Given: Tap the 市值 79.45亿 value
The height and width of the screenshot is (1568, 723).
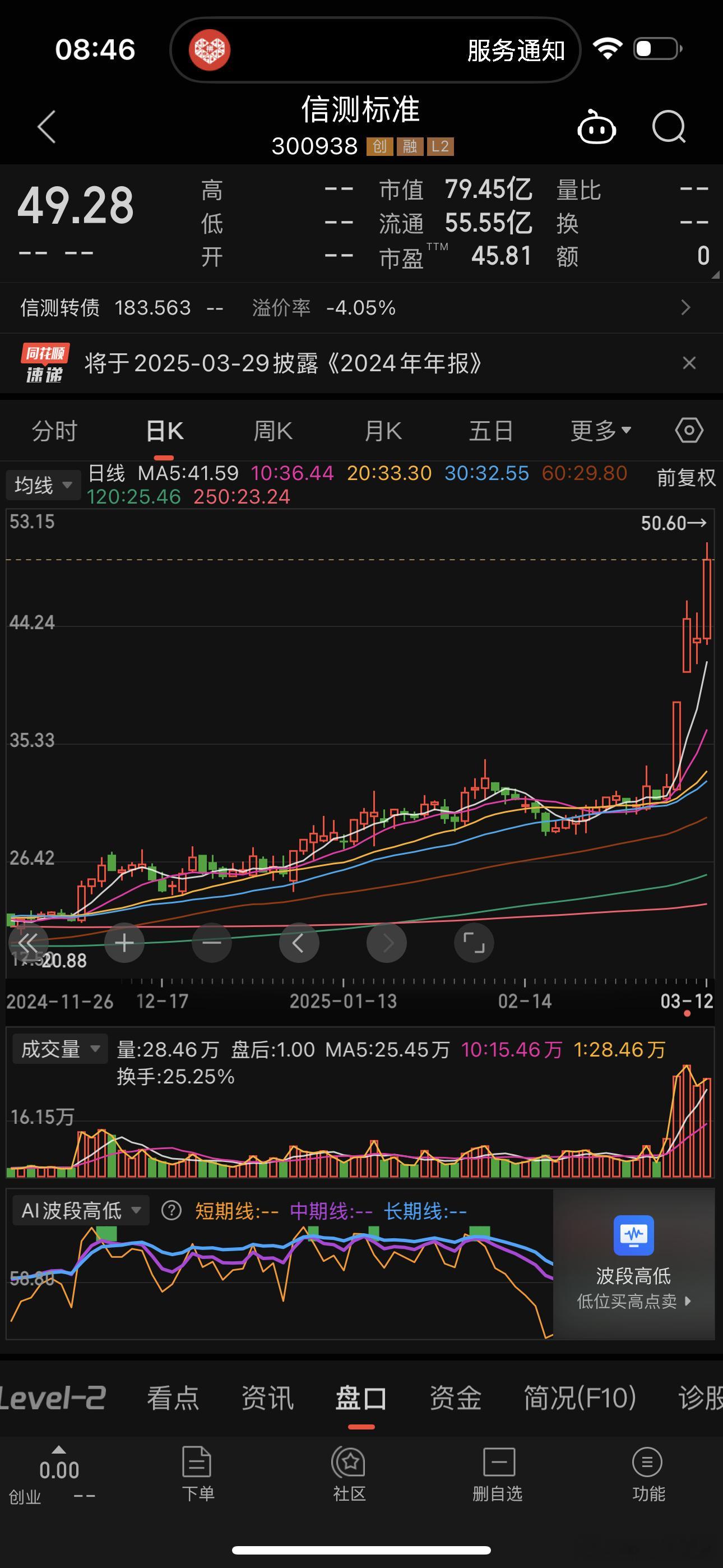Looking at the screenshot, I should click(x=489, y=190).
